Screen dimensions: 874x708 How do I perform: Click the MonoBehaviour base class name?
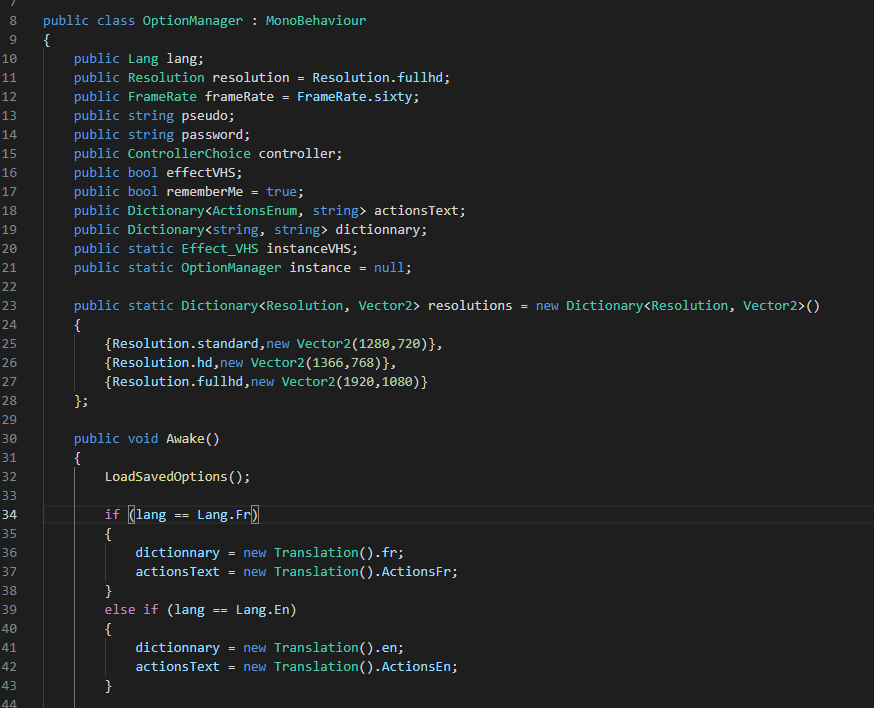point(315,20)
